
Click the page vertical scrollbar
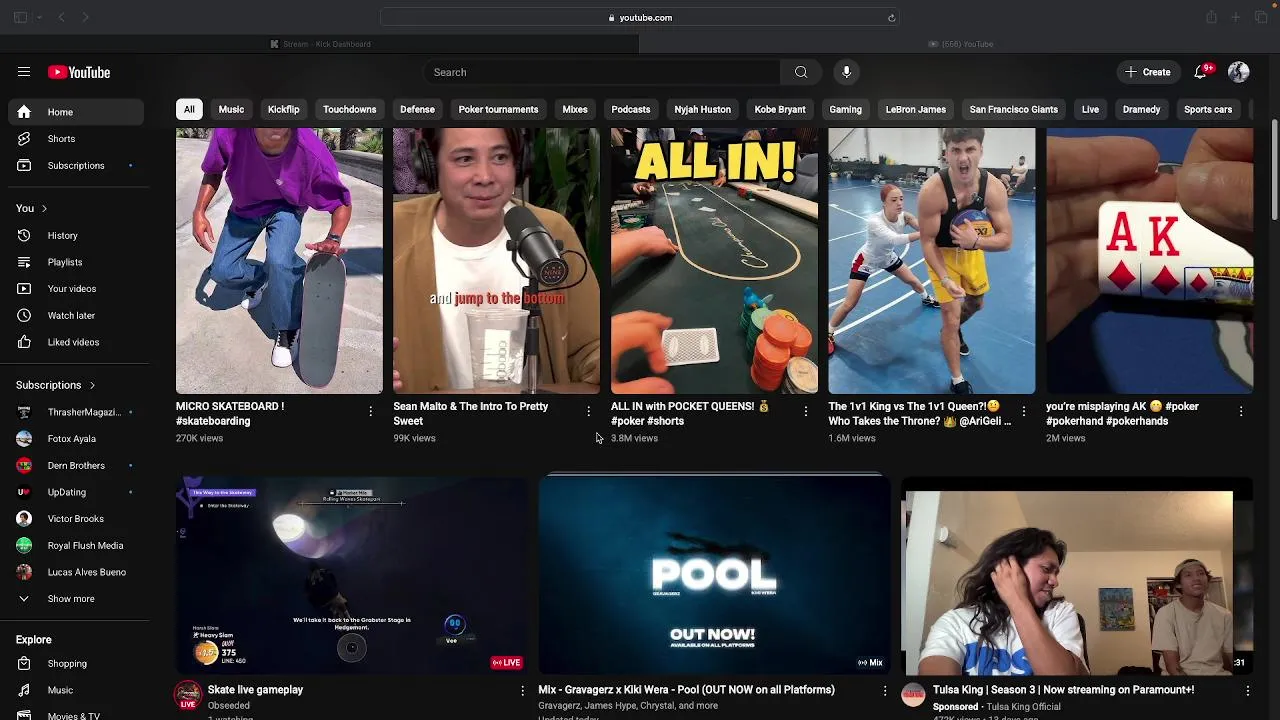pyautogui.click(x=1274, y=170)
